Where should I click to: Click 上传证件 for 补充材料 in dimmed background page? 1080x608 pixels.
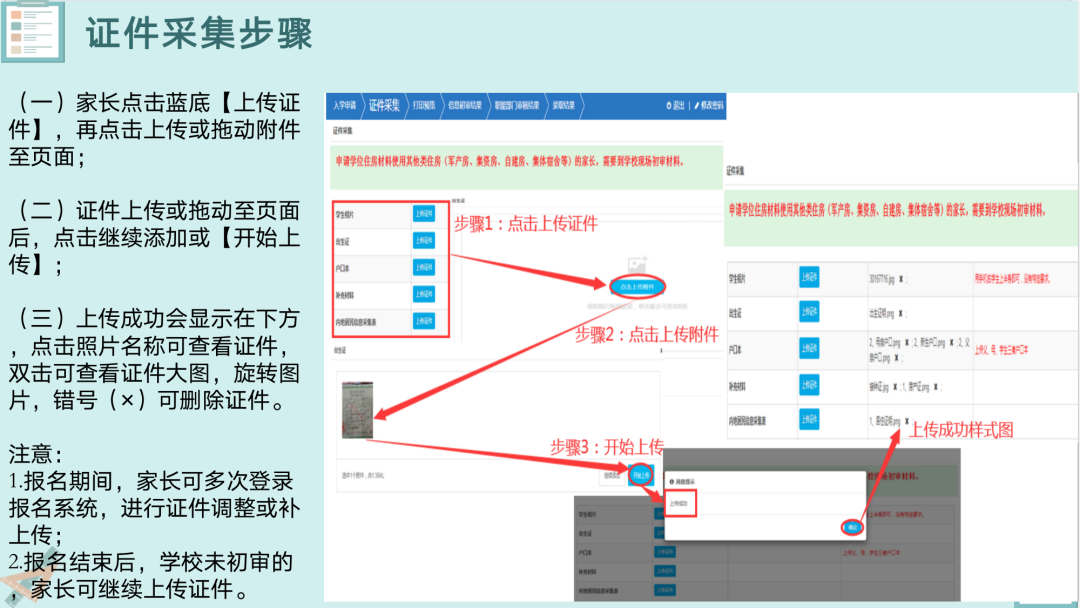[665, 571]
